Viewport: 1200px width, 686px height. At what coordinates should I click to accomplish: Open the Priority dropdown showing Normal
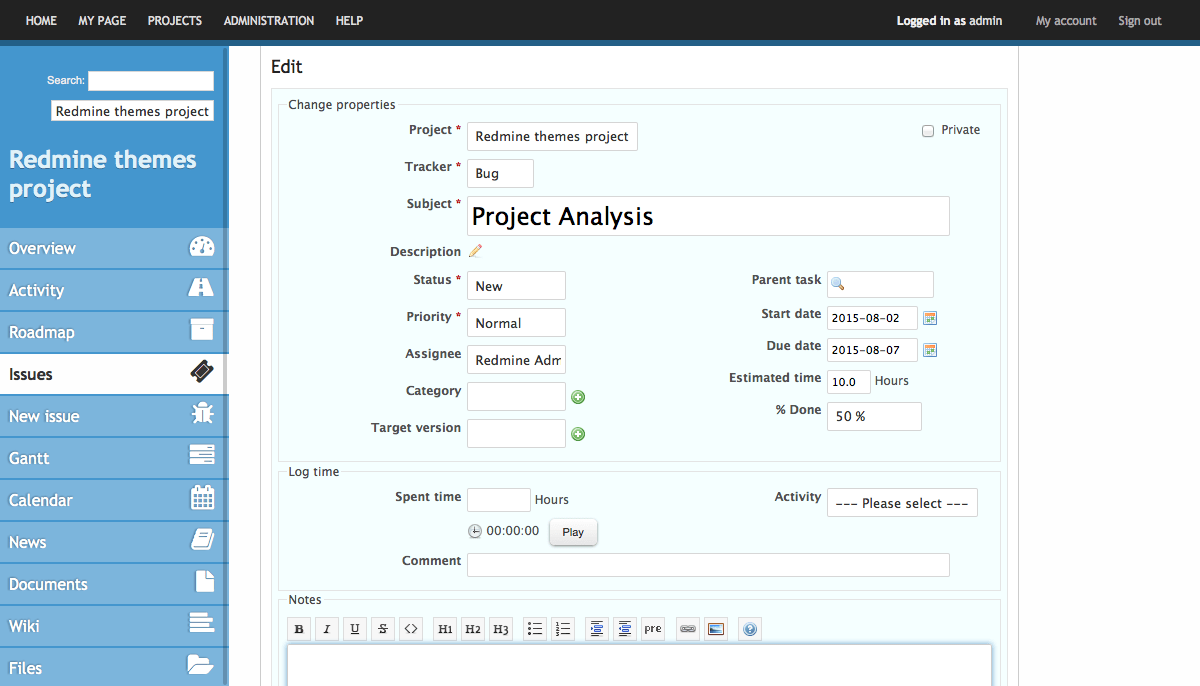point(516,323)
